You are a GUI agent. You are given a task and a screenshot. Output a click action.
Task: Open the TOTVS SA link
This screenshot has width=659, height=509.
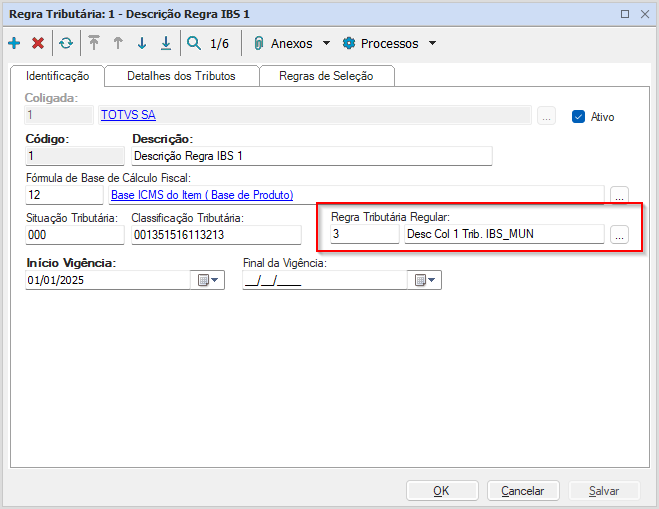coord(128,115)
